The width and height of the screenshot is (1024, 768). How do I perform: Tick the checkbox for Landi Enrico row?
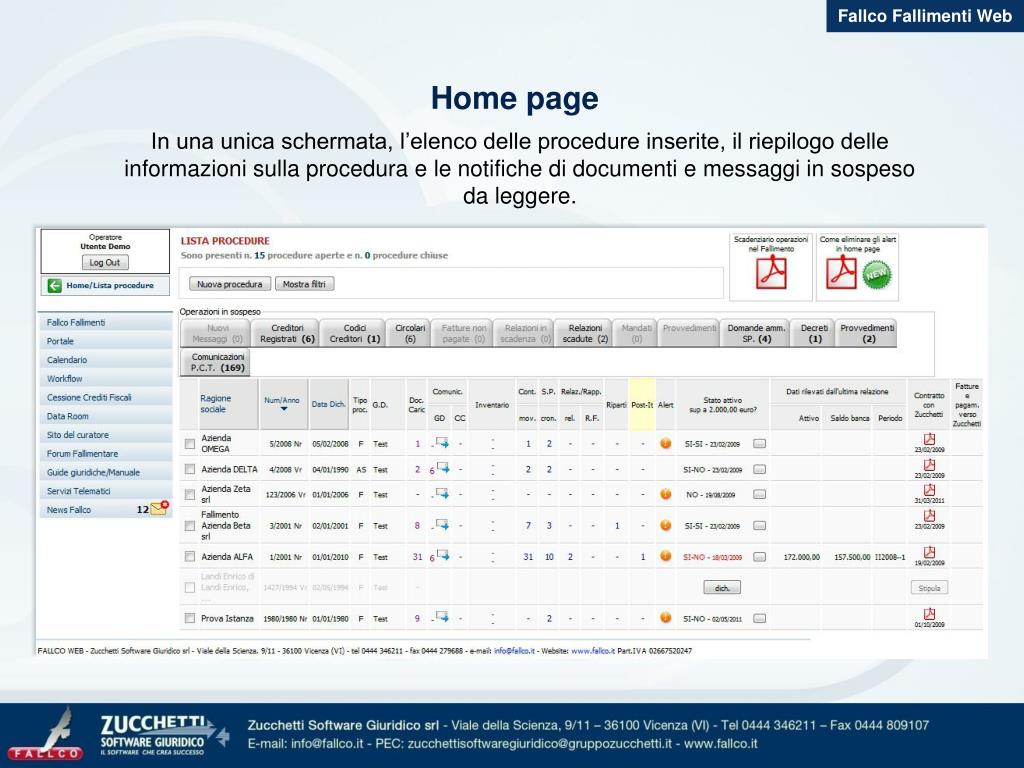[x=189, y=588]
